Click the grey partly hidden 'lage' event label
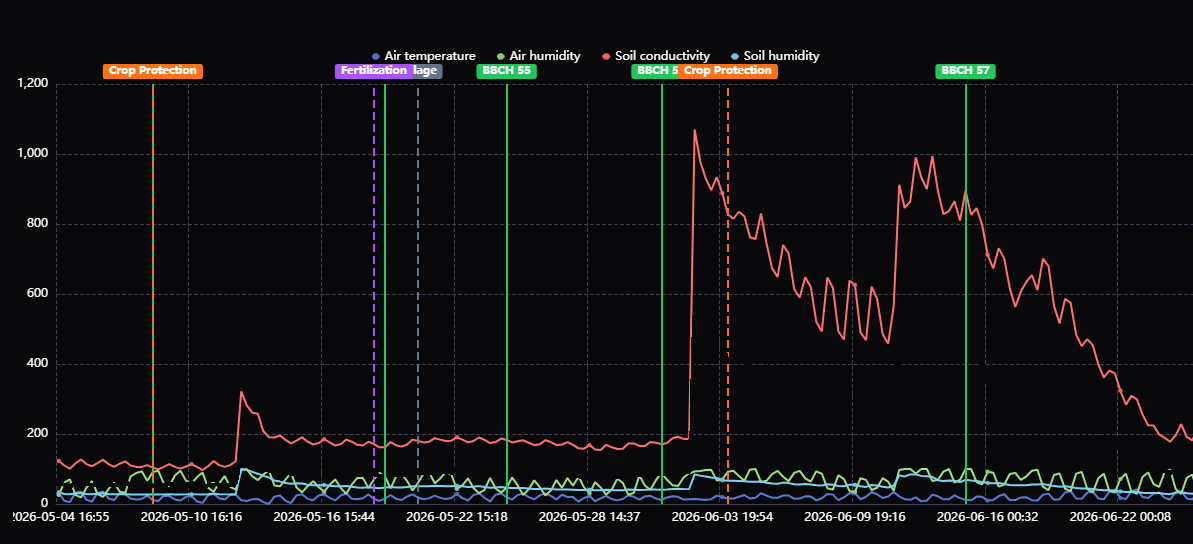Viewport: 1193px width, 544px height. click(428, 71)
